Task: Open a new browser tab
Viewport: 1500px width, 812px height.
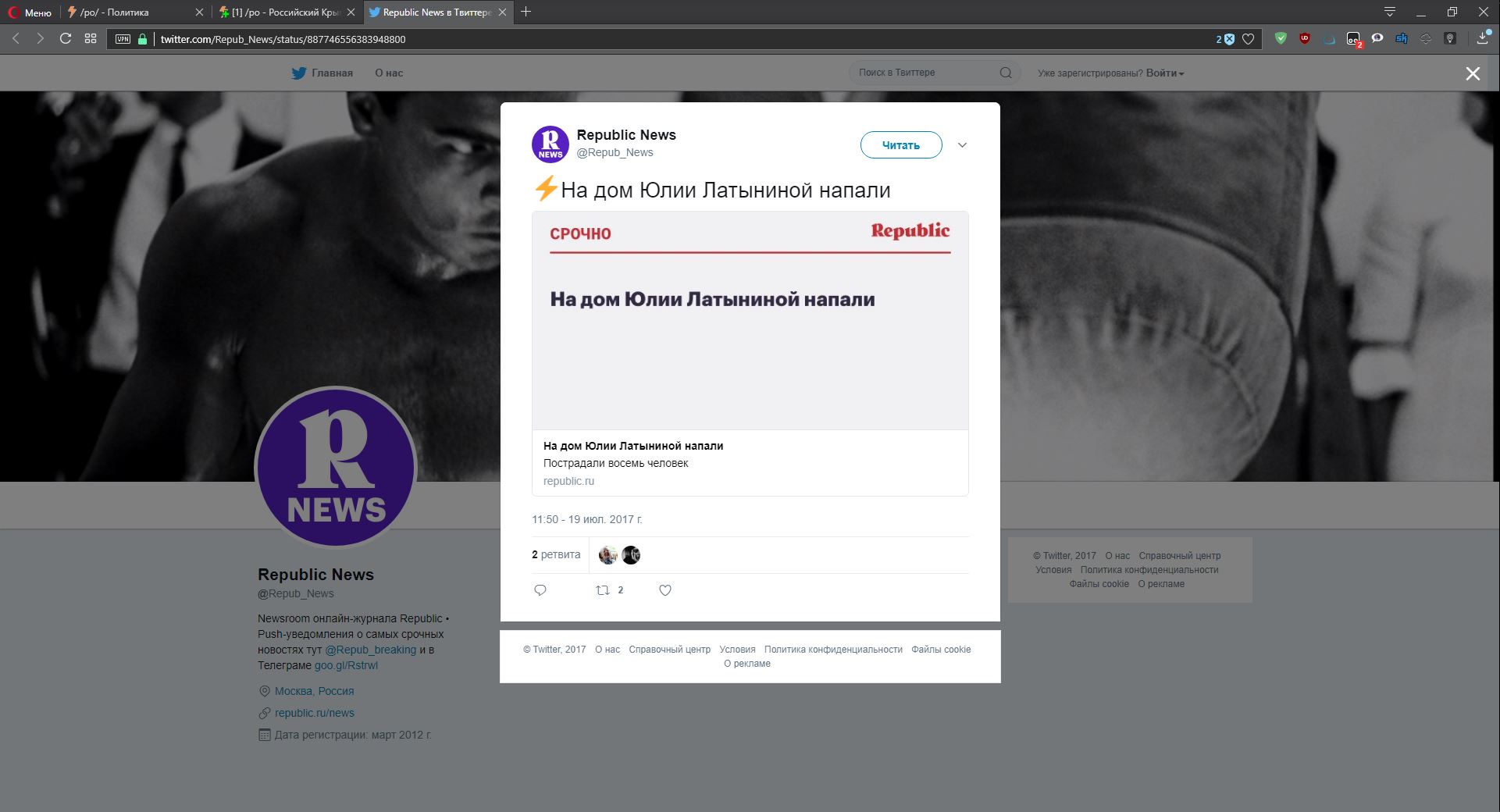Action: 526,12
